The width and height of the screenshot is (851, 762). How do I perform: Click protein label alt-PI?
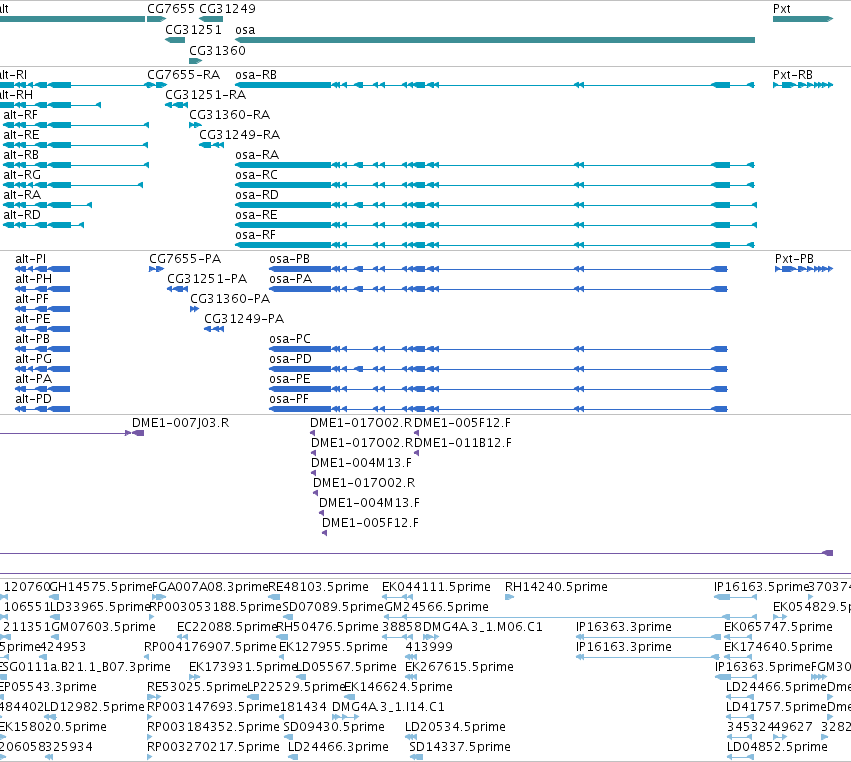[x=30, y=259]
